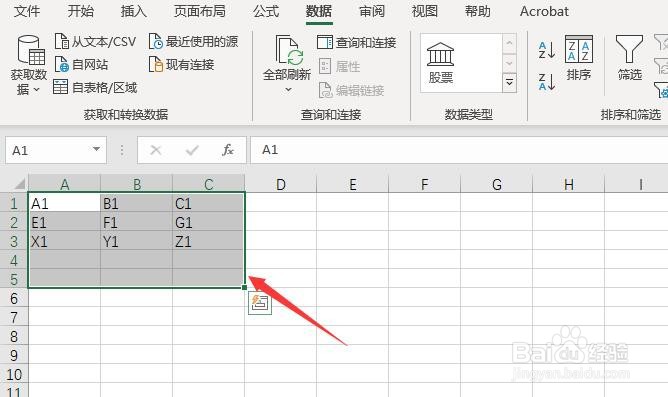This screenshot has height=397, width=668.
Task: Select column D header
Action: [280, 184]
